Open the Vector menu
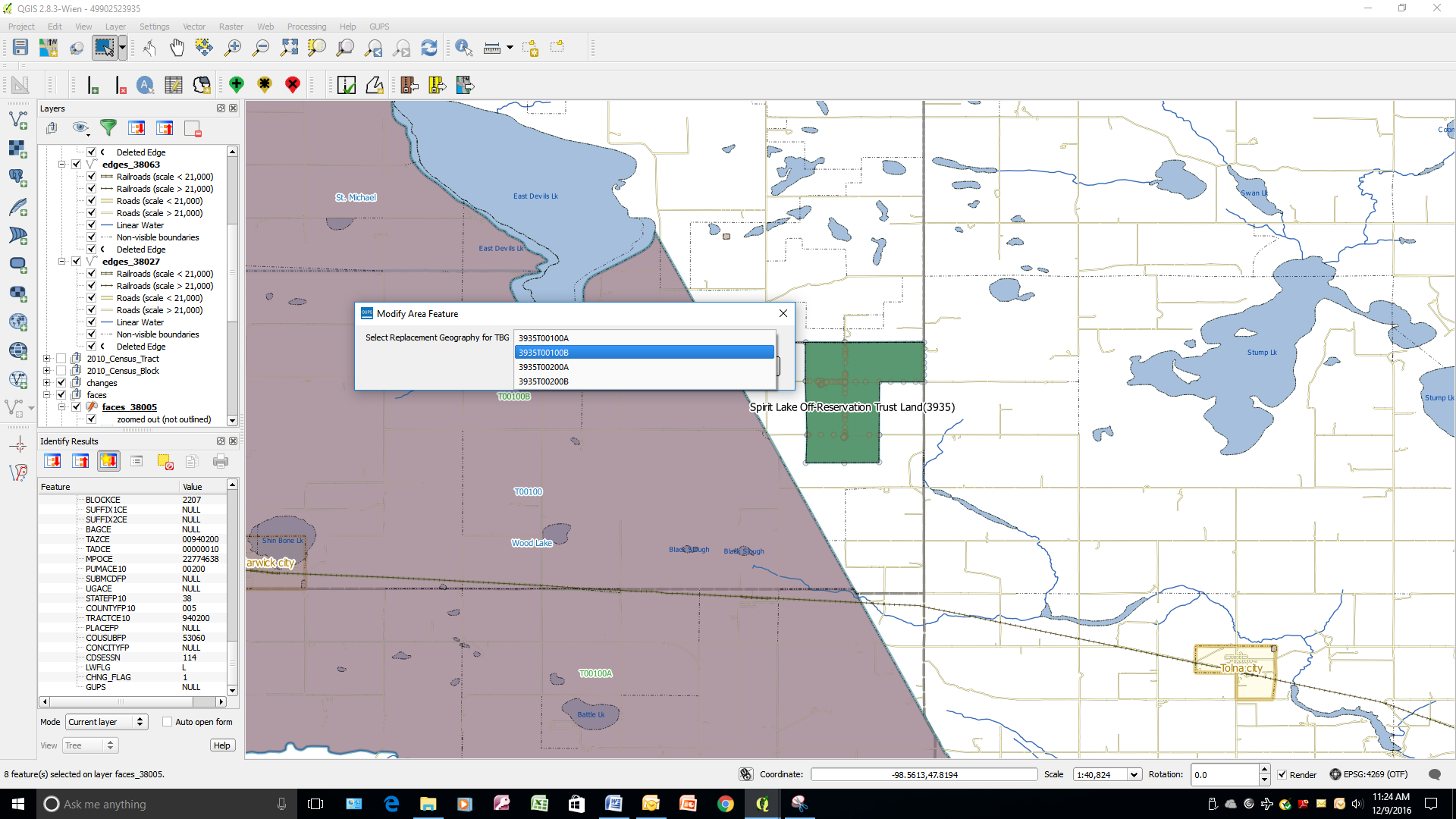Viewport: 1456px width, 819px height. 194,27
